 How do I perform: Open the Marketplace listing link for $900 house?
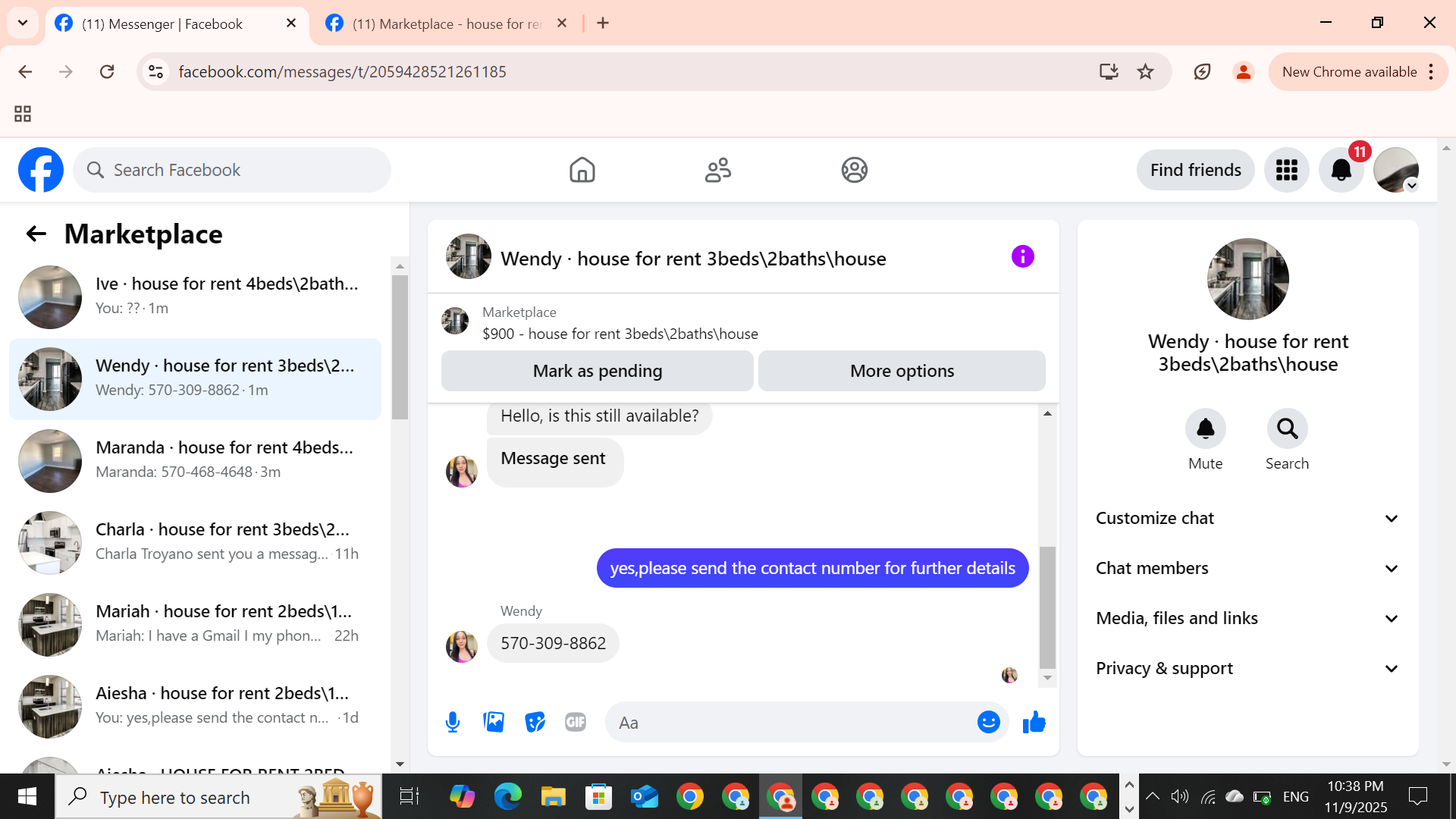620,334
